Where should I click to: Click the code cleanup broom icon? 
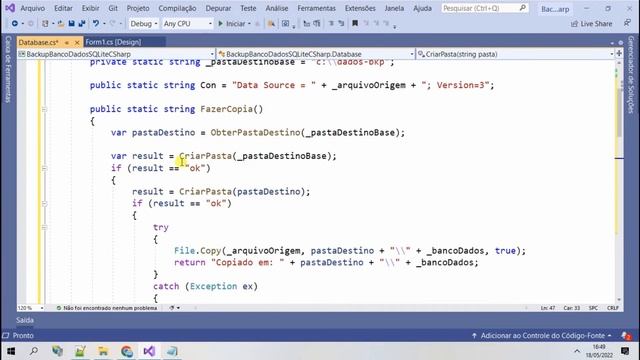coord(172,308)
